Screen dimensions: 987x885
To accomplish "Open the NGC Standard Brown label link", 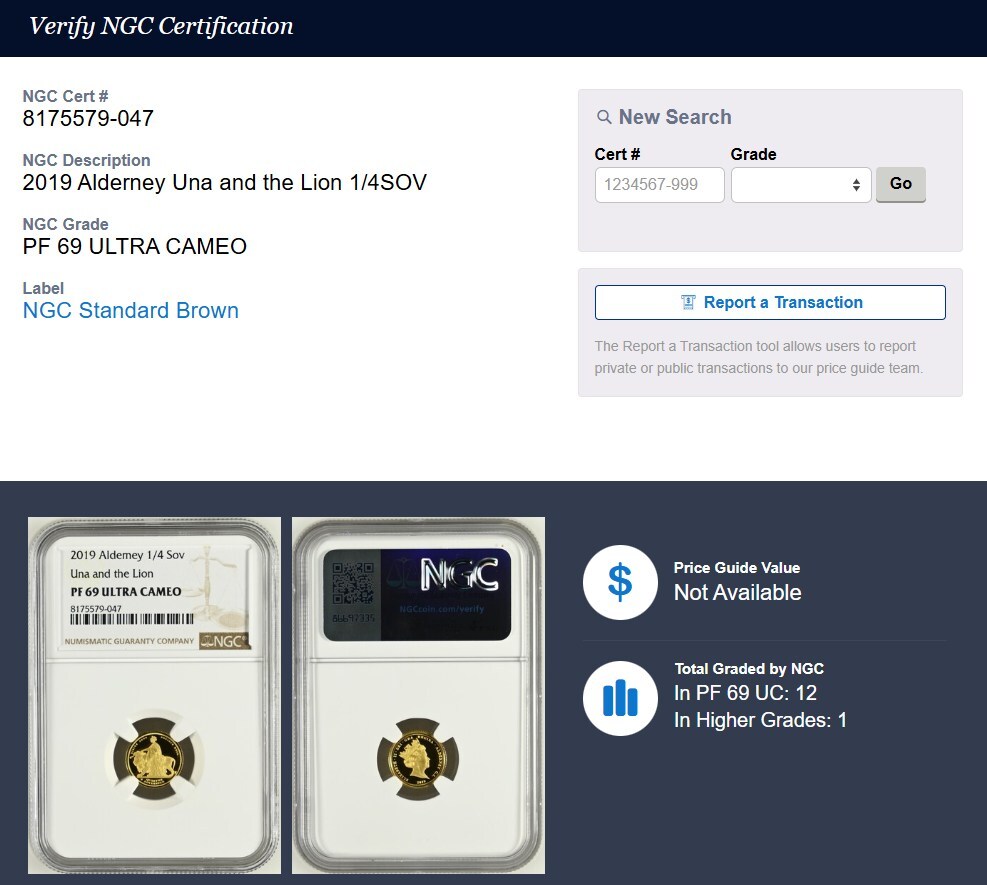I will [x=130, y=310].
